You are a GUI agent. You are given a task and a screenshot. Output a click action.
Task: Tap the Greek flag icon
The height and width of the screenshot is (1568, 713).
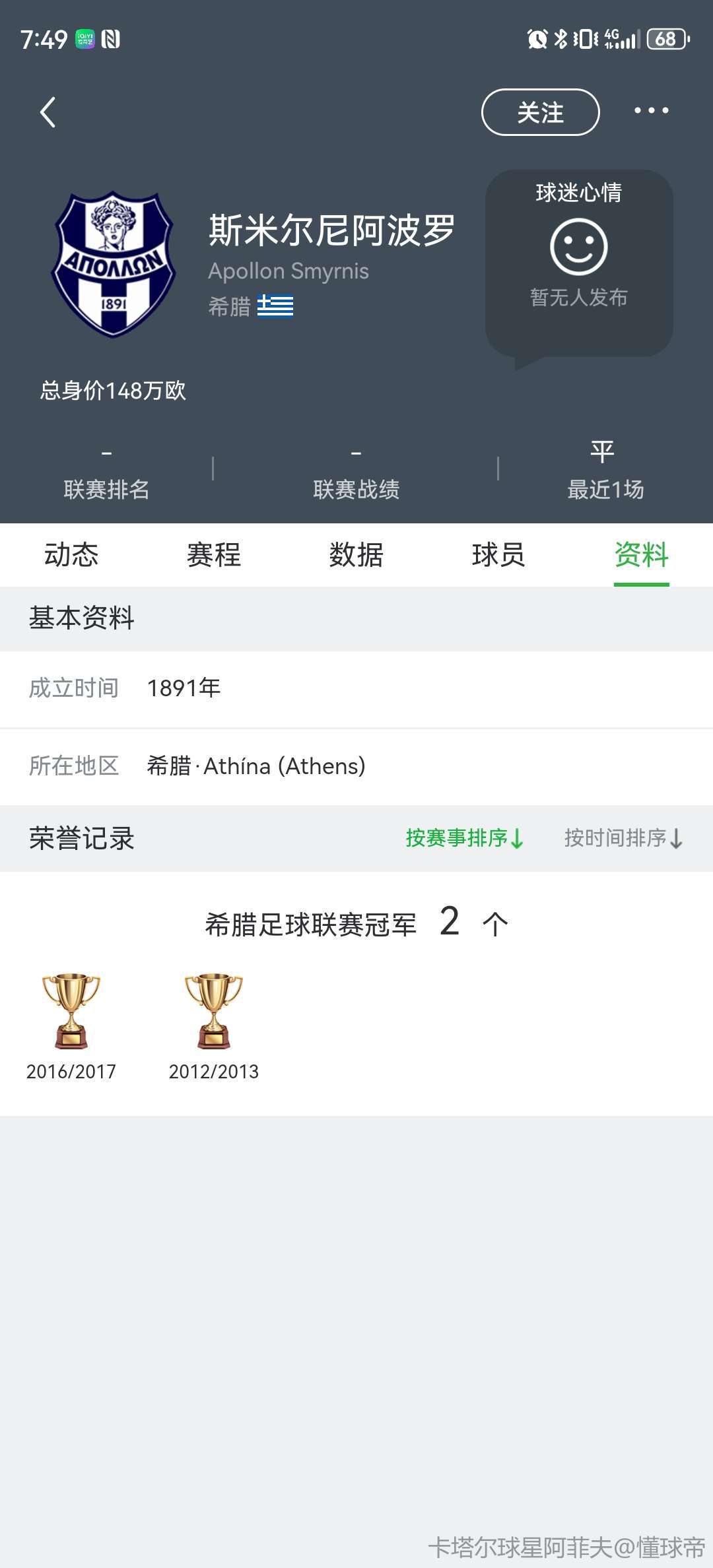pos(275,306)
